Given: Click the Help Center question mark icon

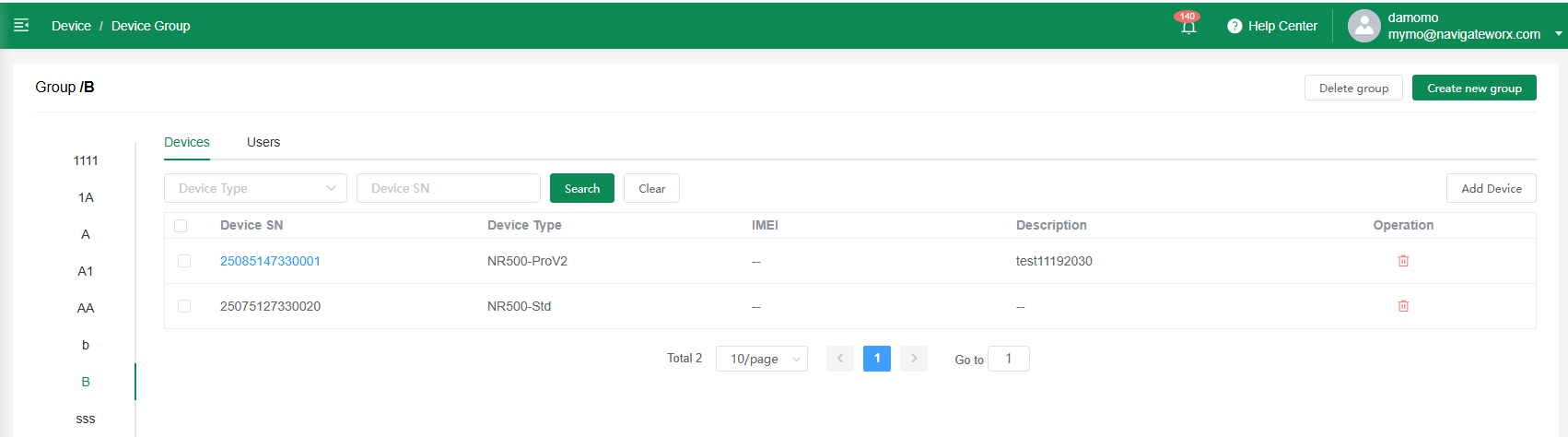Looking at the screenshot, I should coord(1235,26).
